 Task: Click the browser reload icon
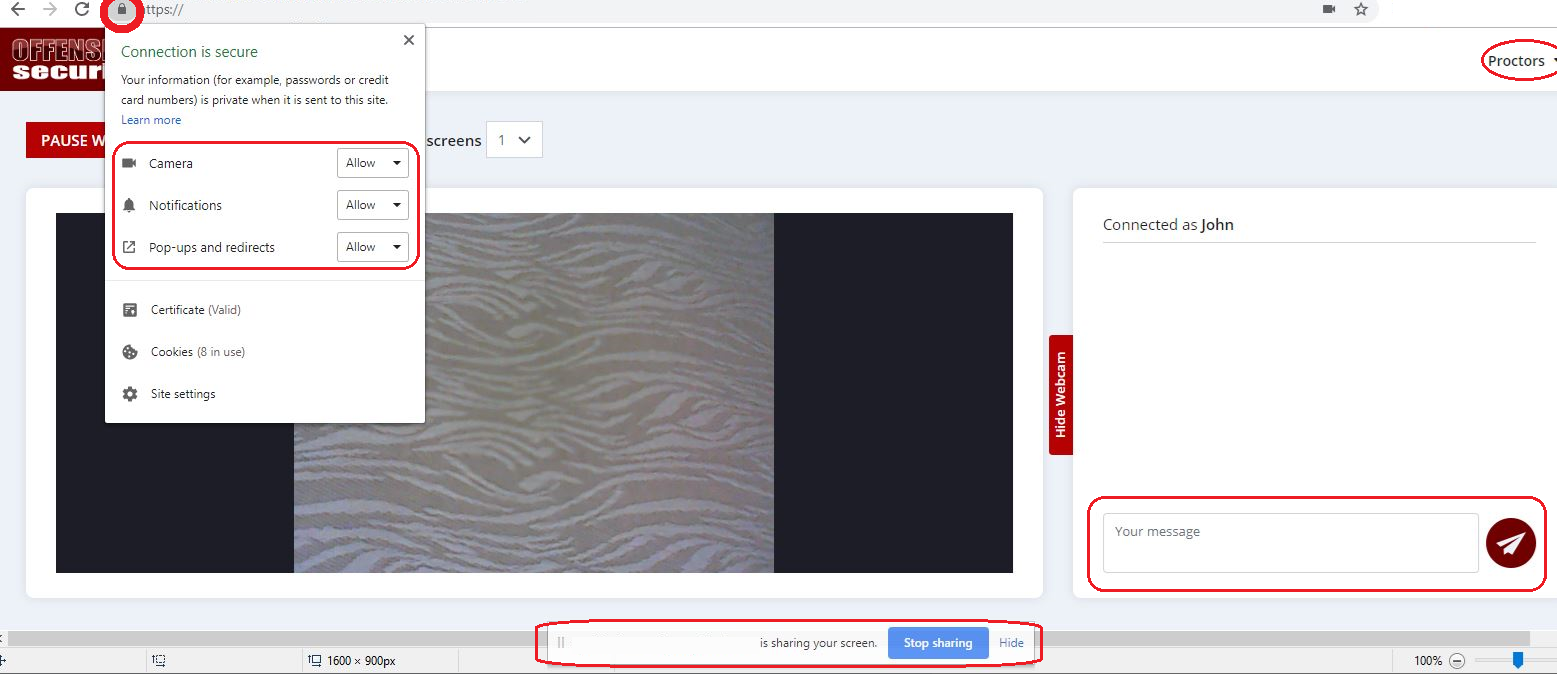click(83, 10)
